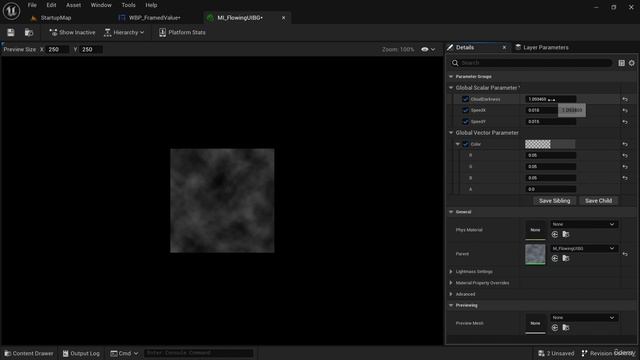Open the Window menu
This screenshot has height=360, width=640.
coord(101,5)
